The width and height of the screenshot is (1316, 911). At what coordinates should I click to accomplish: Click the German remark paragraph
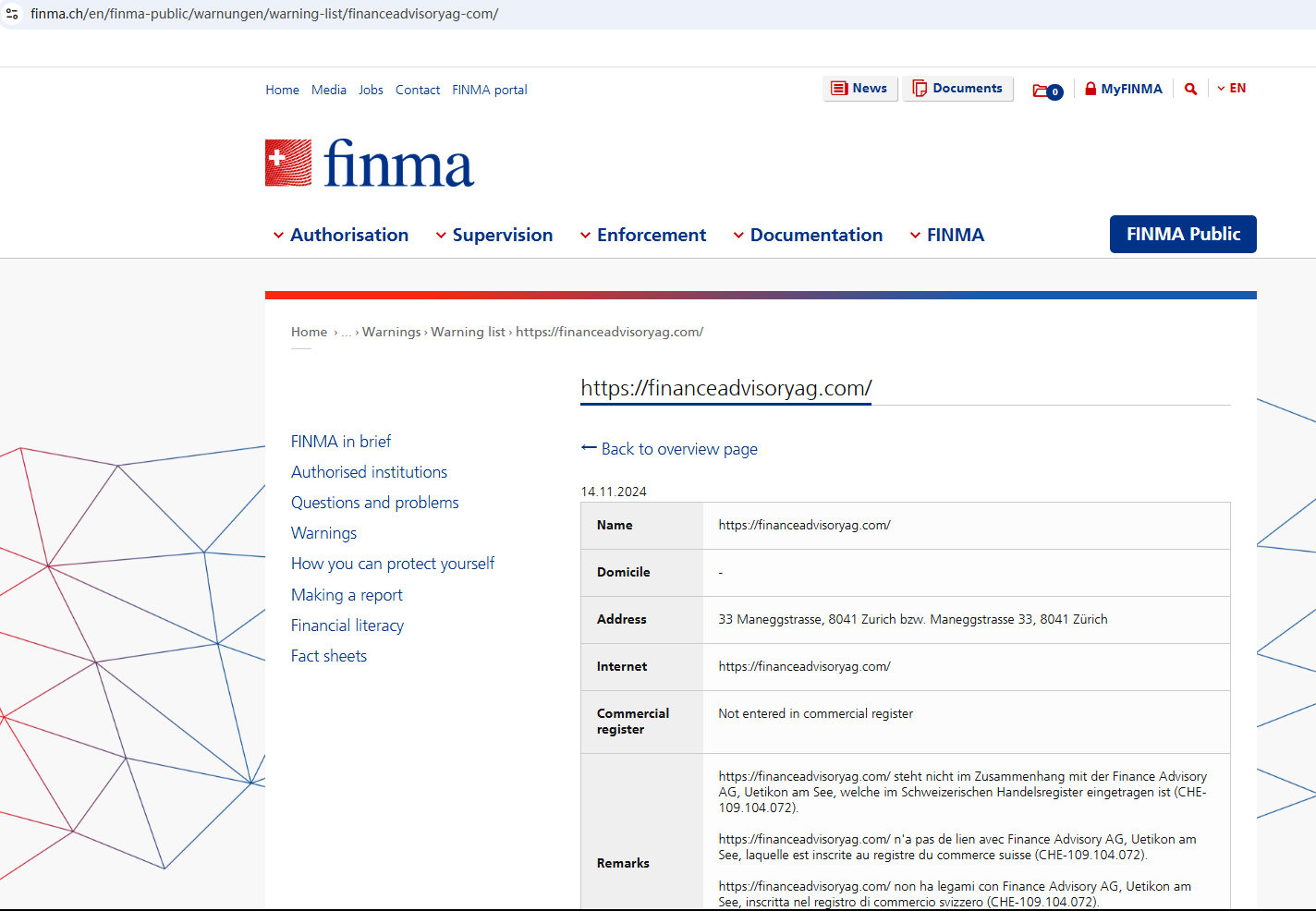point(963,792)
